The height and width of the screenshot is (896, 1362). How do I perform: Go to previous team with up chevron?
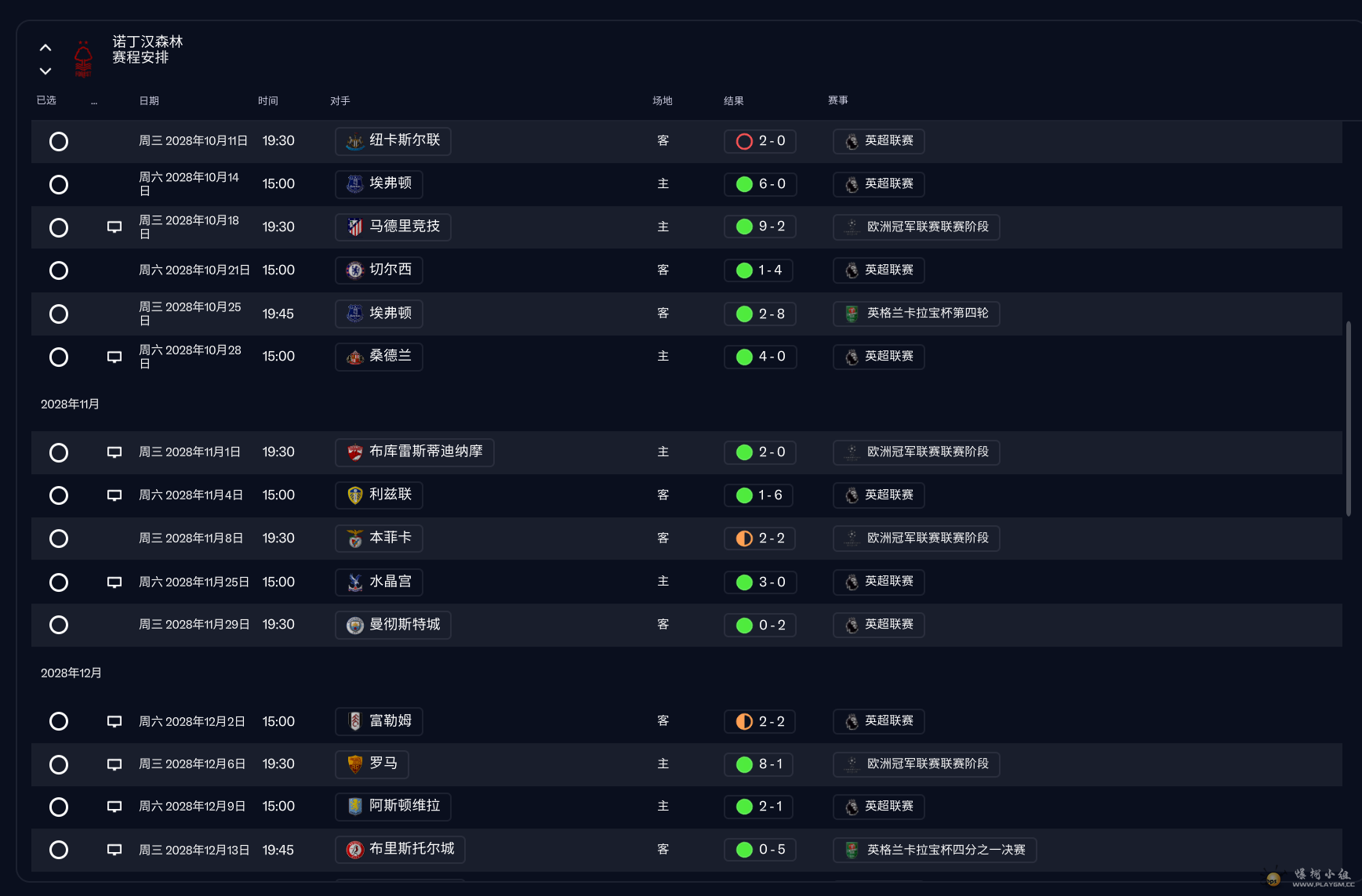pyautogui.click(x=45, y=48)
